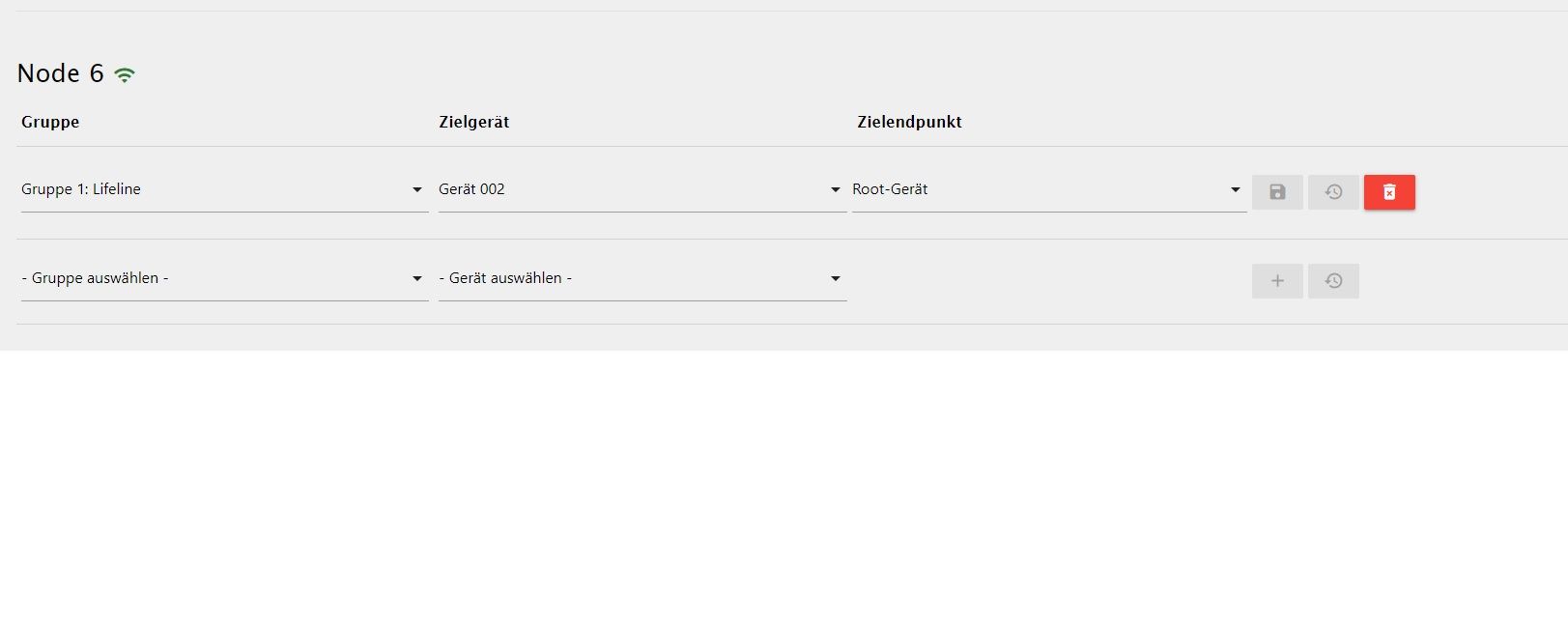The width and height of the screenshot is (1568, 626).
Task: Open the 'Gerät 002' target device dropdown
Action: [642, 190]
